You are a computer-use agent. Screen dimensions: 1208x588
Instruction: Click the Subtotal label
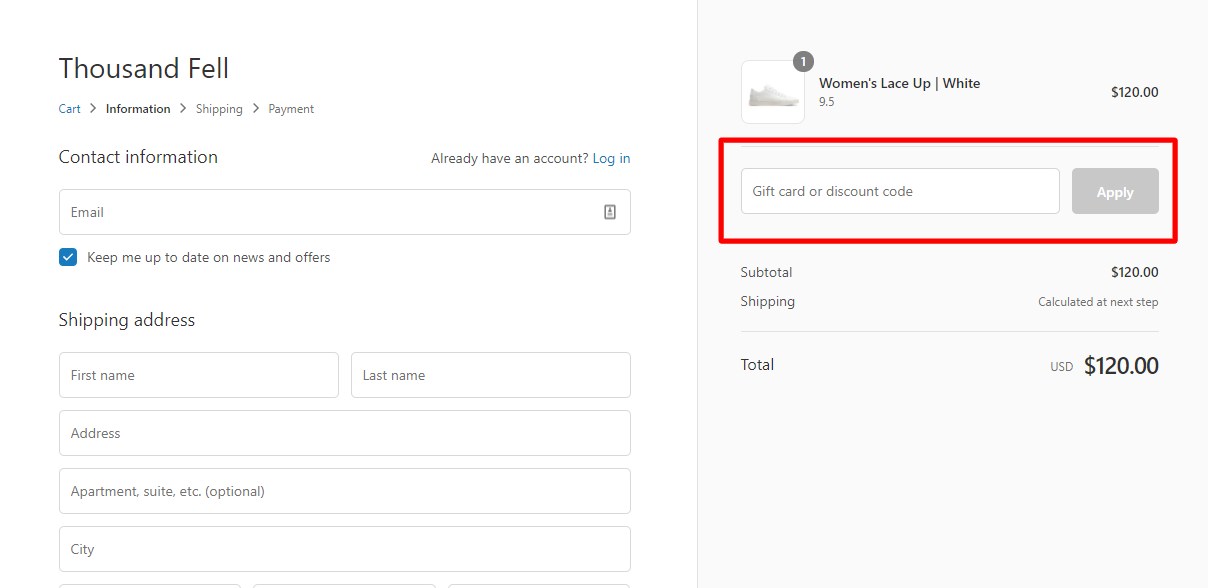click(x=767, y=272)
